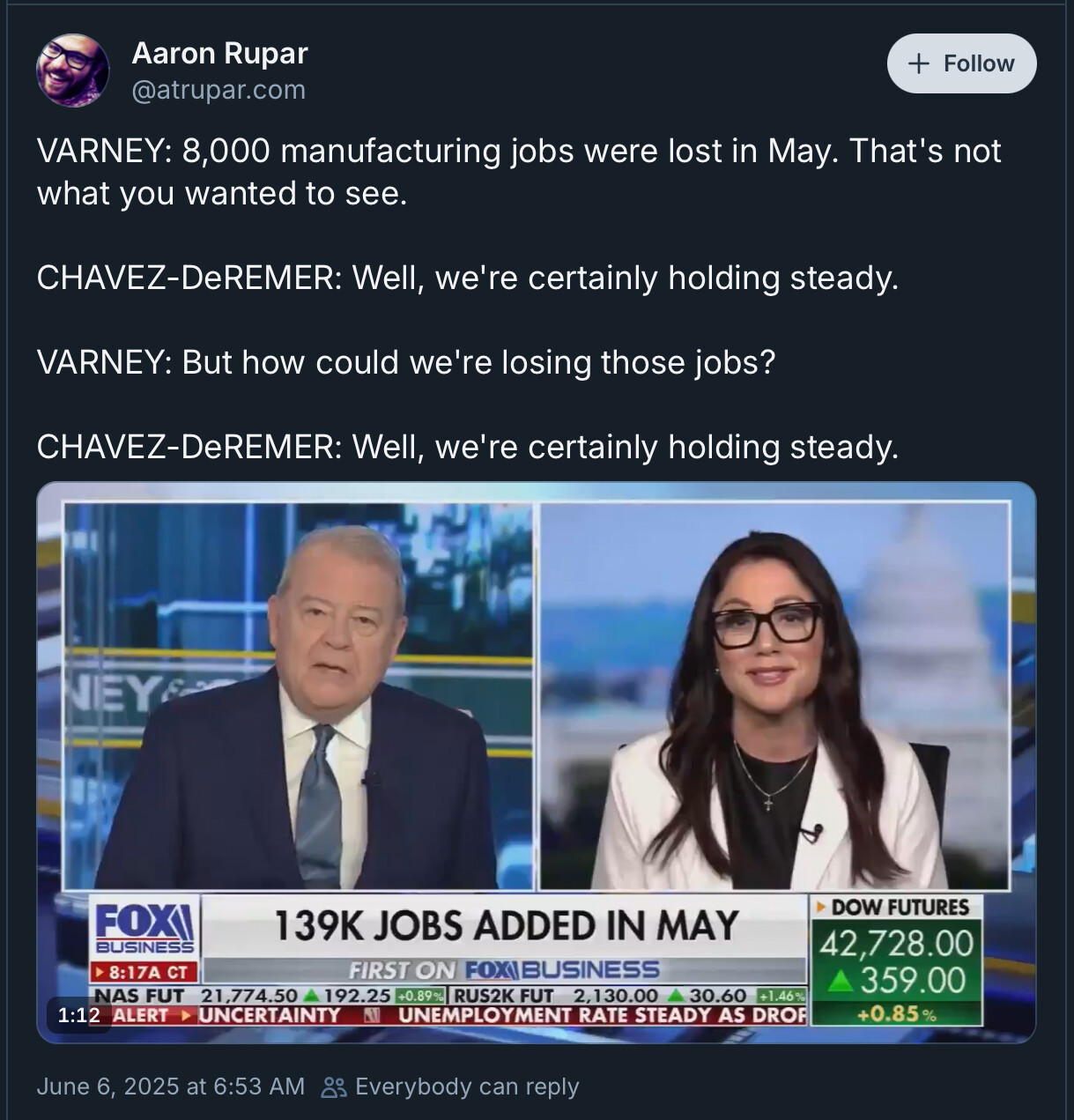Open the June 6, 2025 timestamp
Viewport: 1074px width, 1120px height.
pyautogui.click(x=171, y=1087)
